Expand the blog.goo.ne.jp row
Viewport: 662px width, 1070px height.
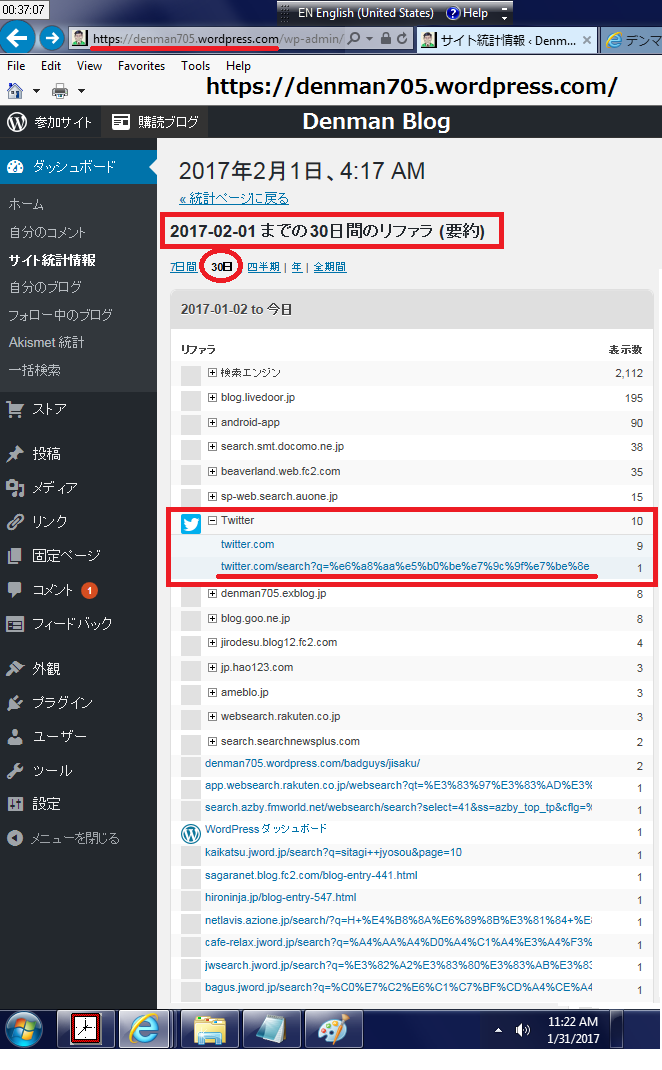tap(212, 618)
